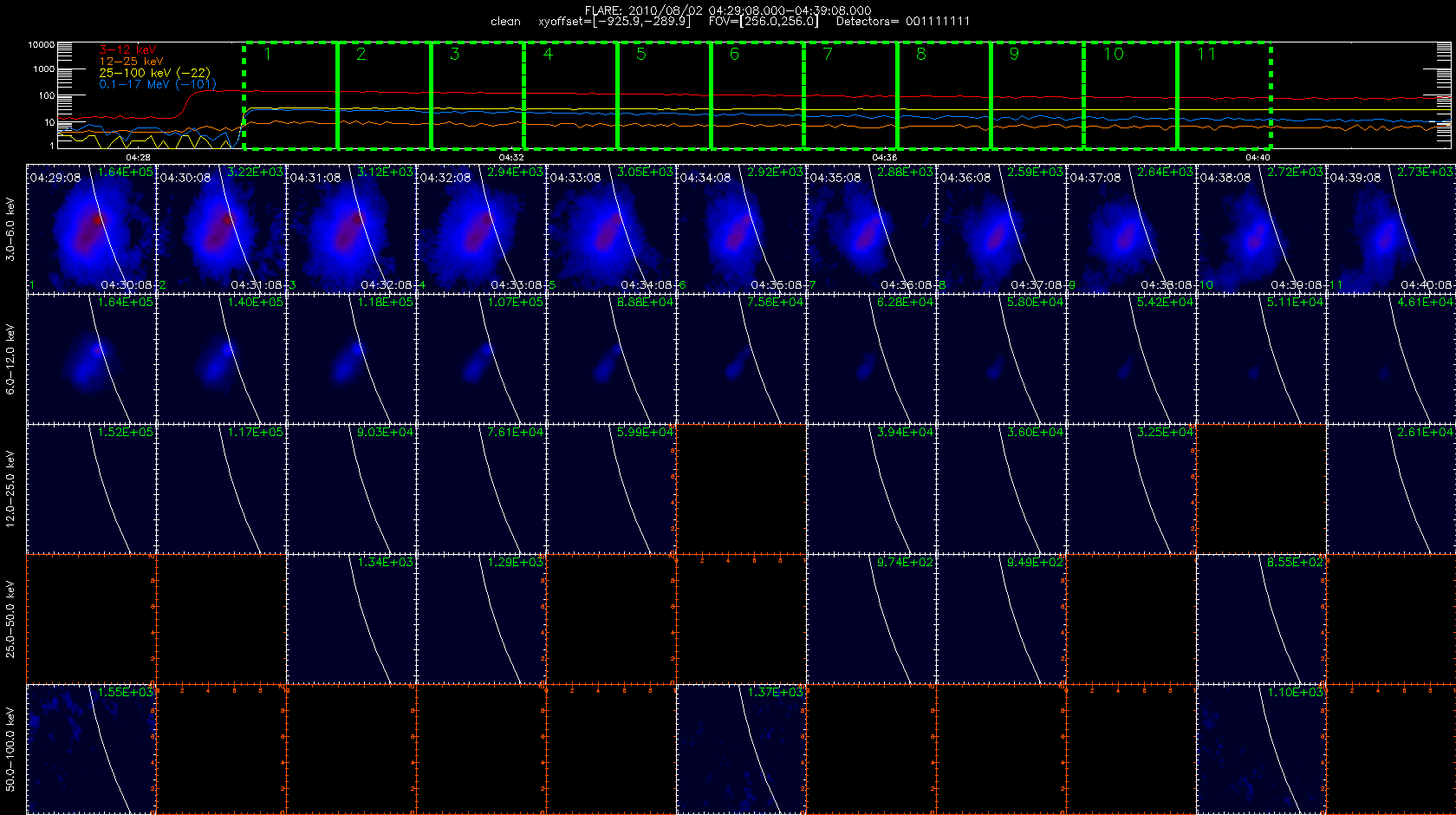Image resolution: width=1456 pixels, height=815 pixels.
Task: Open the 6-12 keV image labeled 1.07E+05
Action: pos(482,359)
